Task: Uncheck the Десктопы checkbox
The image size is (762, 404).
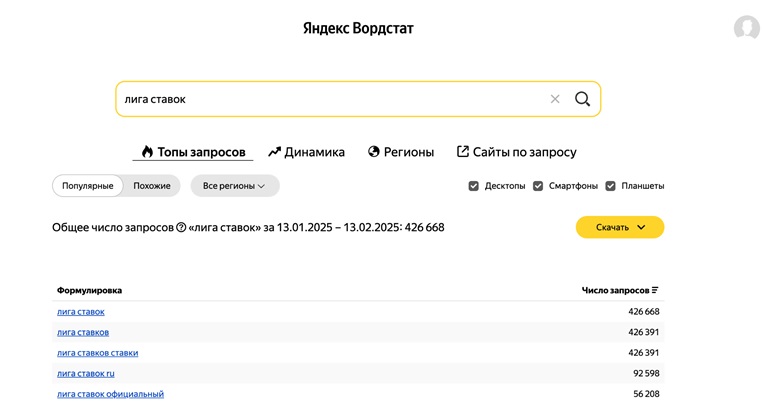Action: [x=473, y=186]
